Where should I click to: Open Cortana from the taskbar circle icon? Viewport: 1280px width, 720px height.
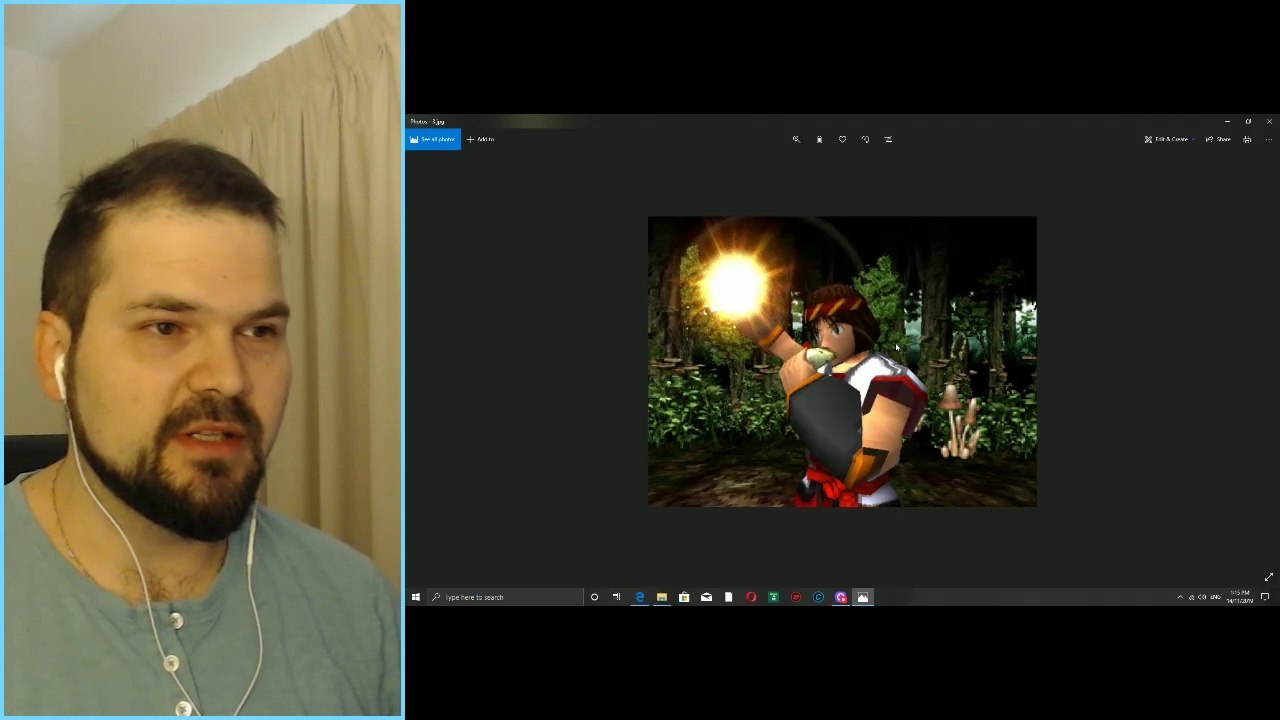(594, 597)
